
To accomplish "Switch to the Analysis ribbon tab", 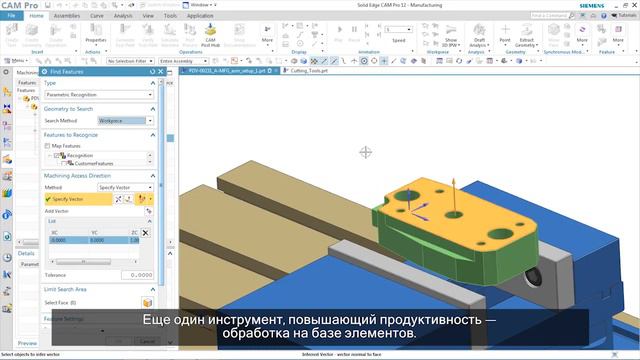I will tap(123, 16).
